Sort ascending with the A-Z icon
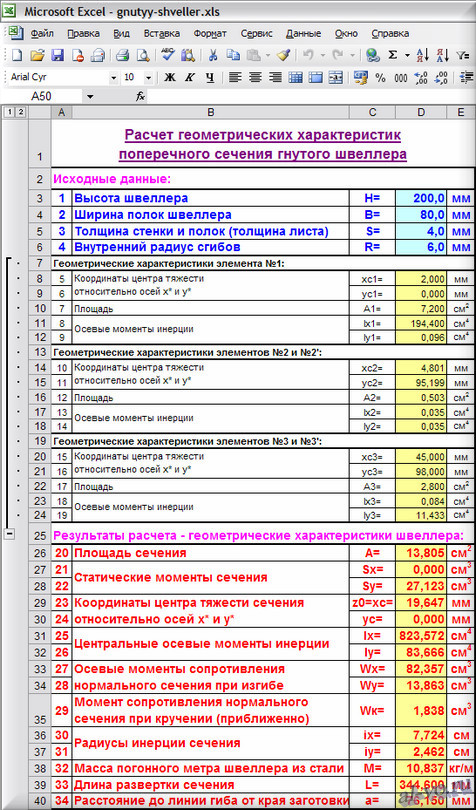Image resolution: width=476 pixels, height=810 pixels. pyautogui.click(x=423, y=55)
